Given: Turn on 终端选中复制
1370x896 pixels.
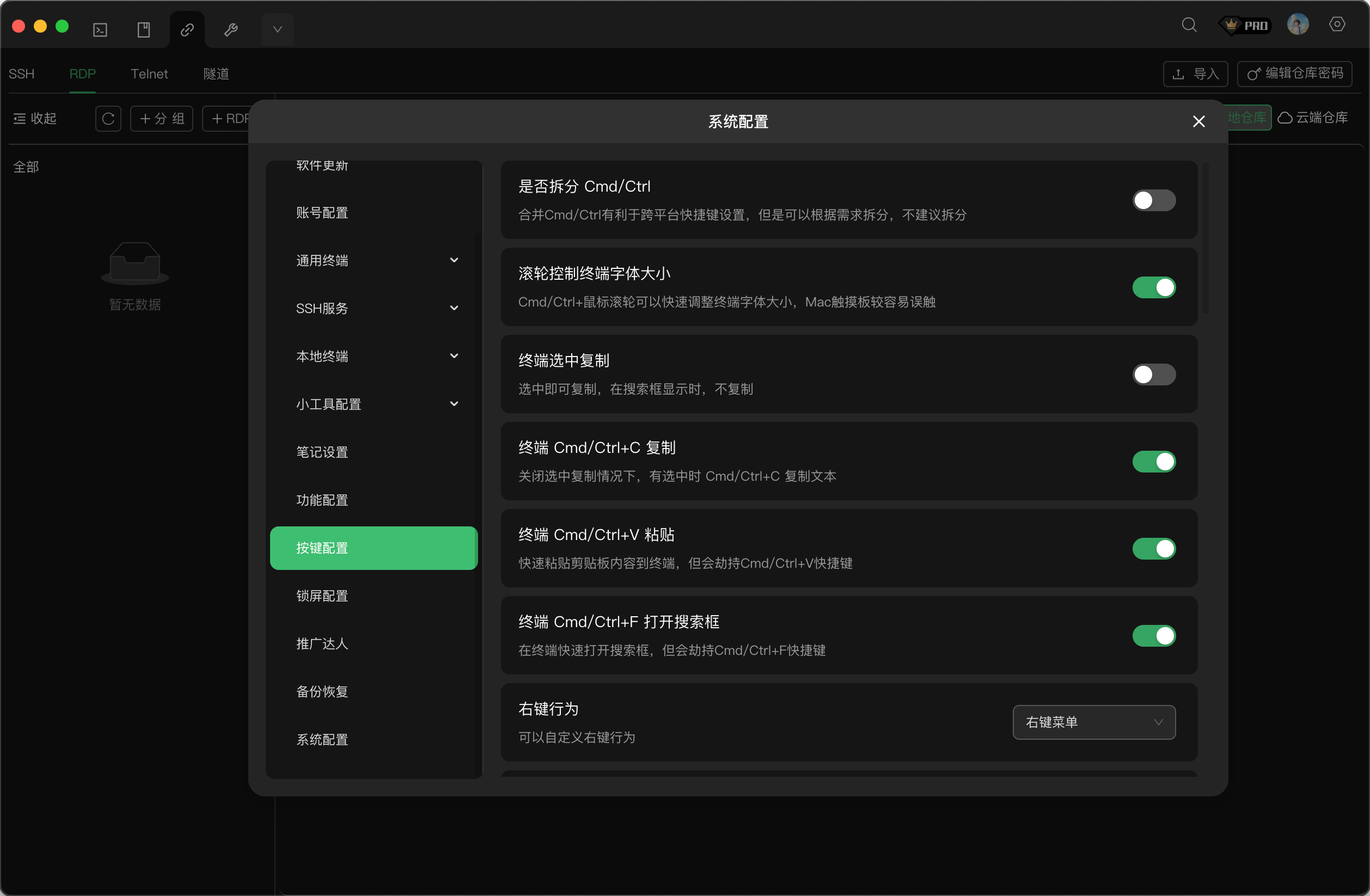Looking at the screenshot, I should click(x=1154, y=375).
